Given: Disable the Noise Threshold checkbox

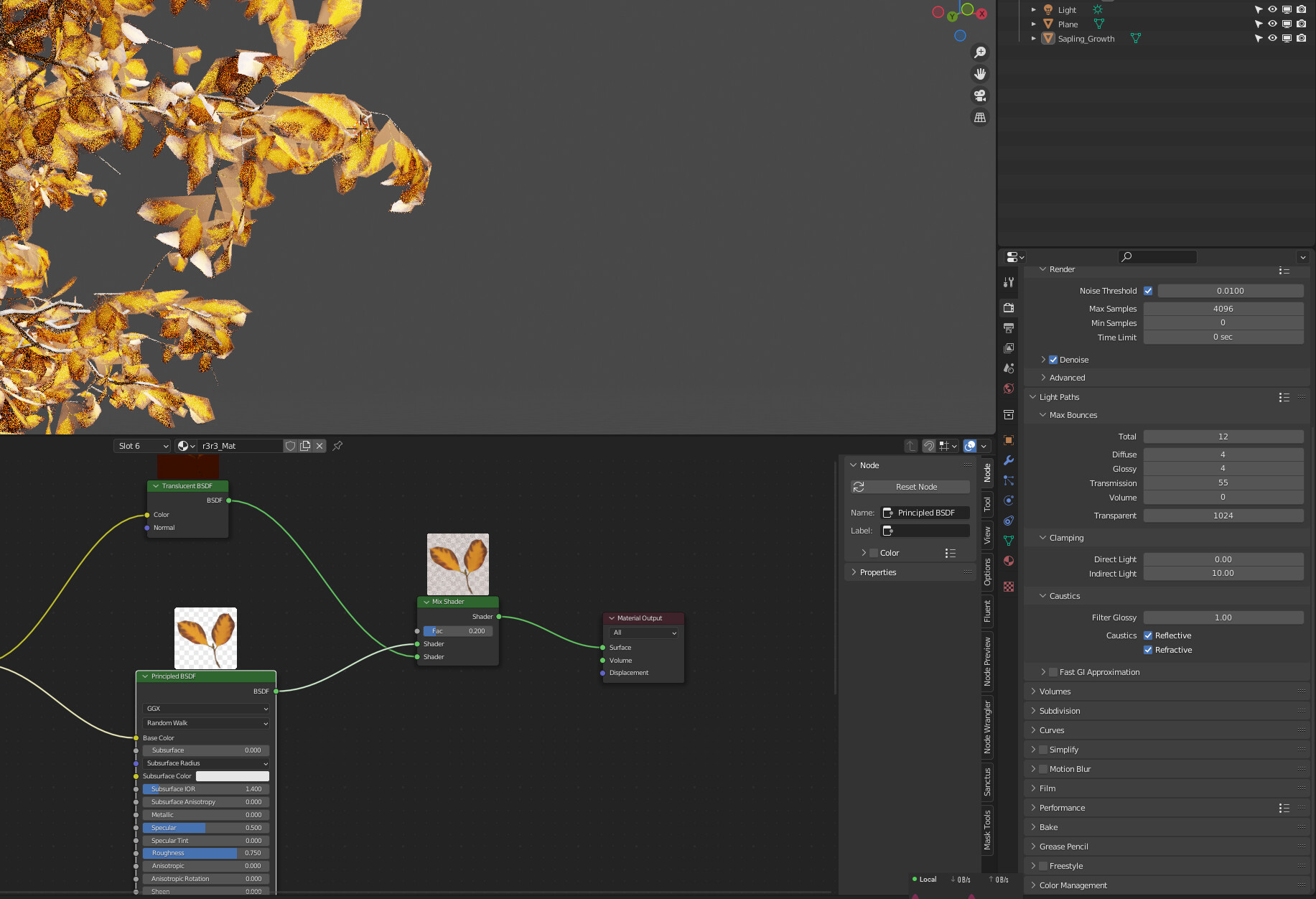Looking at the screenshot, I should (x=1148, y=291).
